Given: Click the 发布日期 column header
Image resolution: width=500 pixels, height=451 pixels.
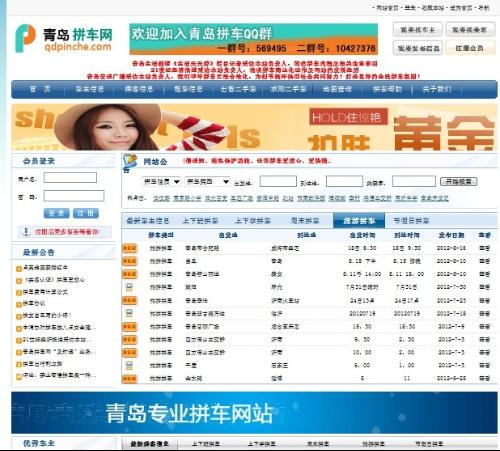Looking at the screenshot, I should click(451, 235).
